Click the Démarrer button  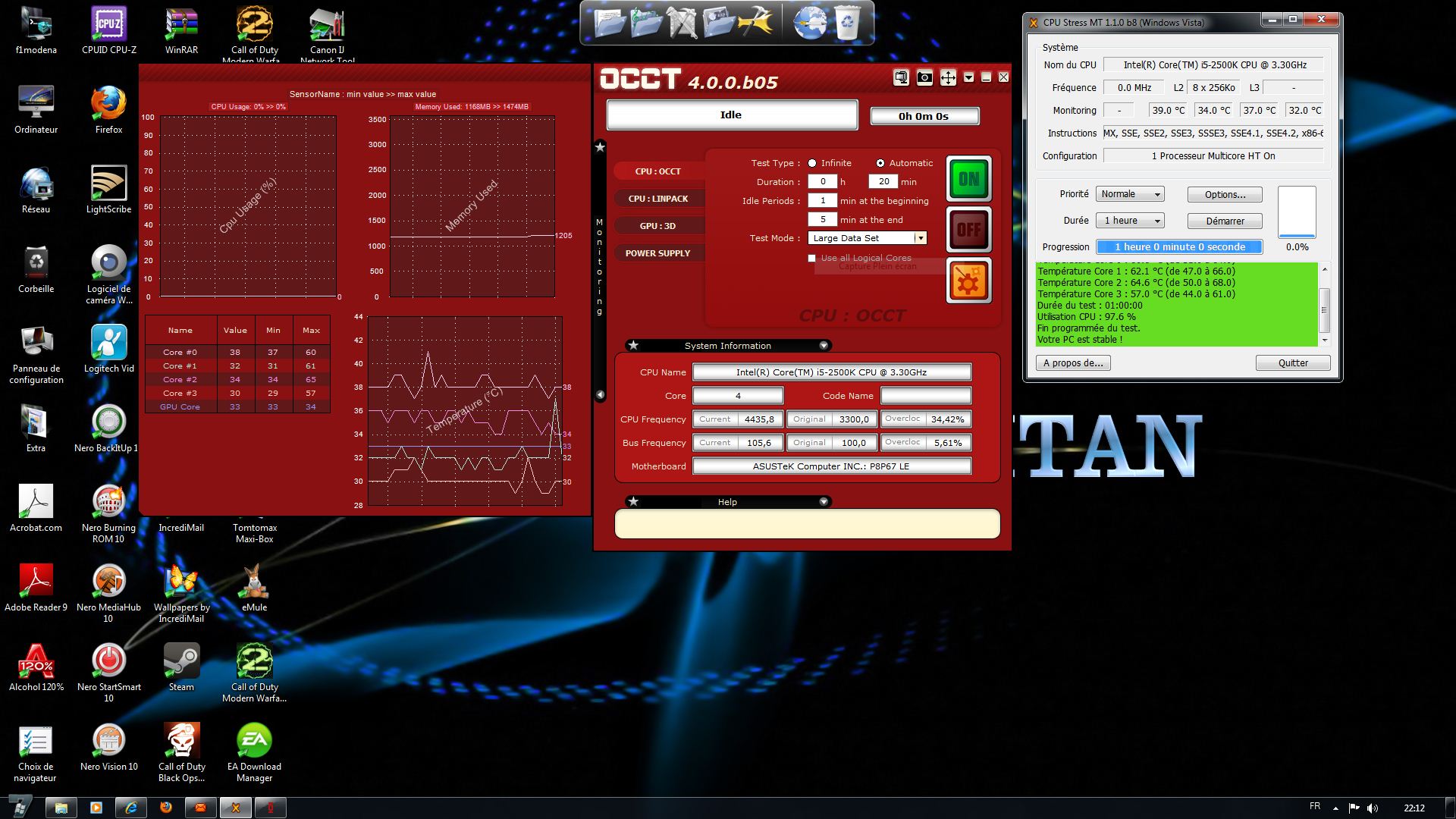click(x=1225, y=221)
